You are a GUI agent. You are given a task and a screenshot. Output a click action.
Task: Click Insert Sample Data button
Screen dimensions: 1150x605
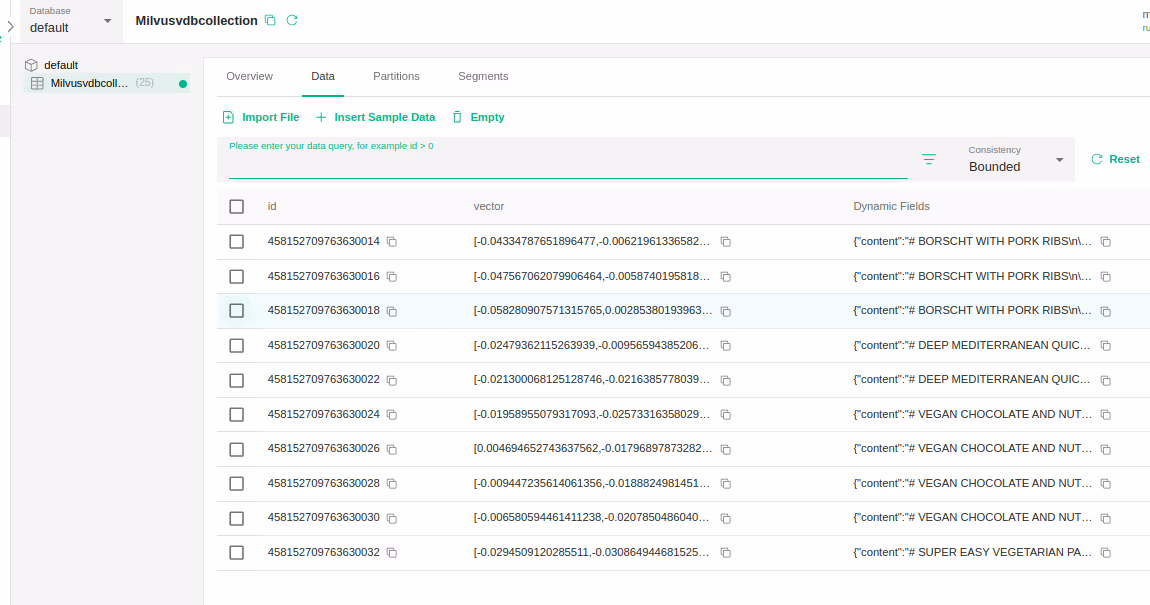[376, 117]
